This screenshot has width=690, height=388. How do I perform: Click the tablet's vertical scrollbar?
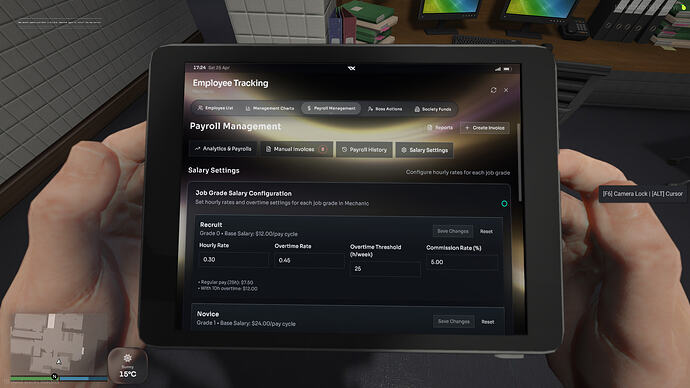coord(519,163)
